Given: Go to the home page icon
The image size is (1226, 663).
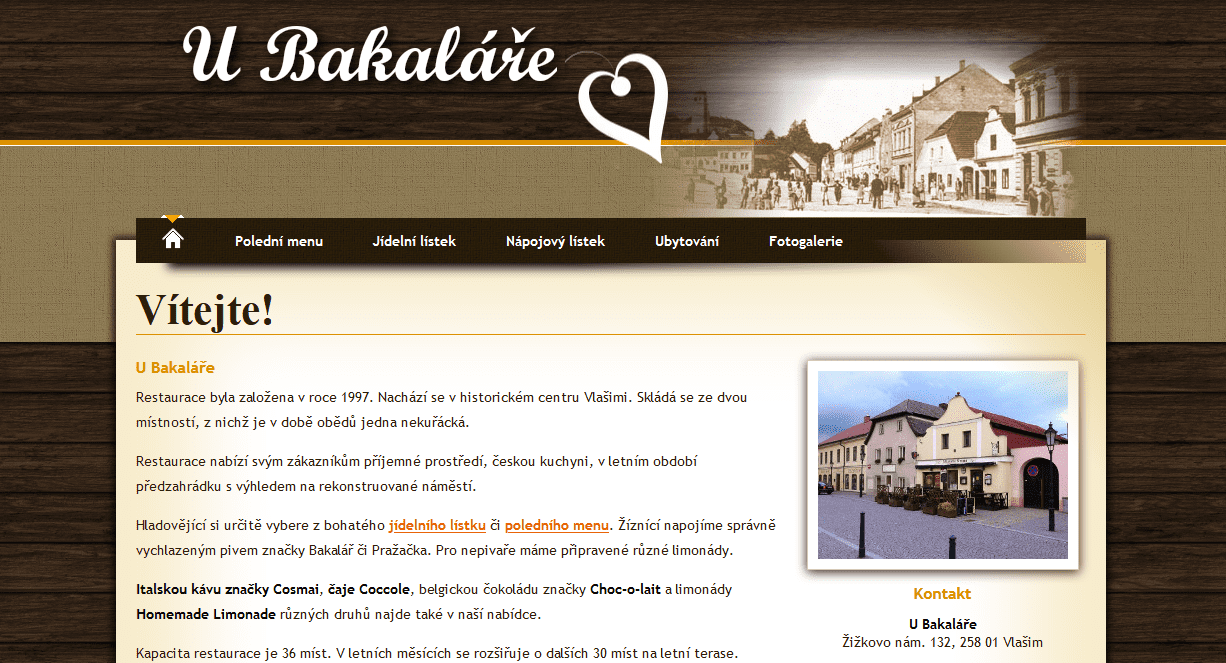Looking at the screenshot, I should click(173, 239).
